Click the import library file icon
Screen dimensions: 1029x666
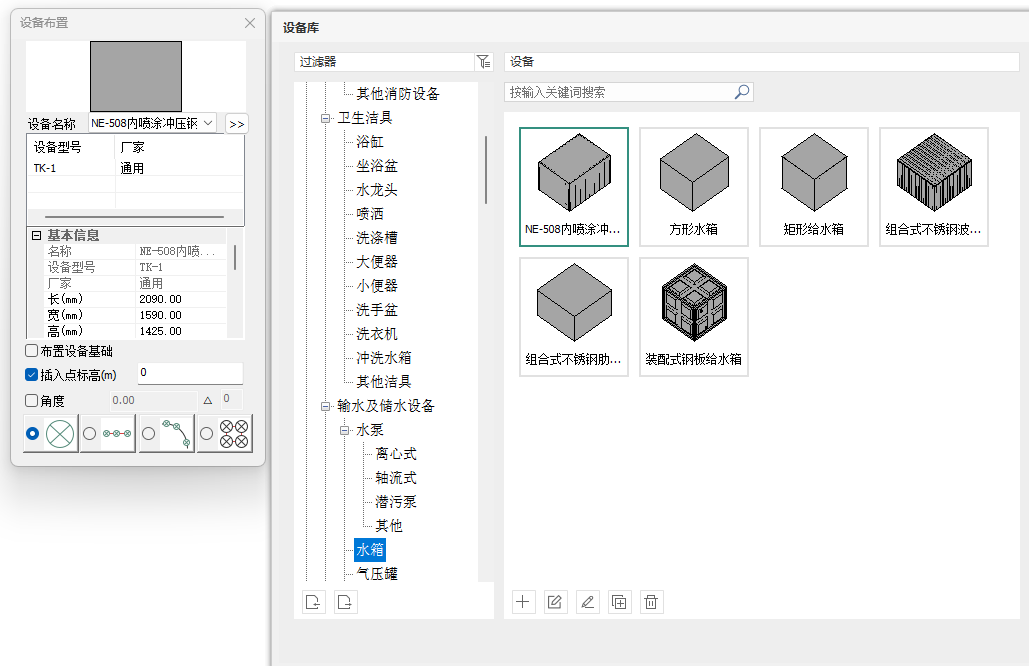click(314, 602)
